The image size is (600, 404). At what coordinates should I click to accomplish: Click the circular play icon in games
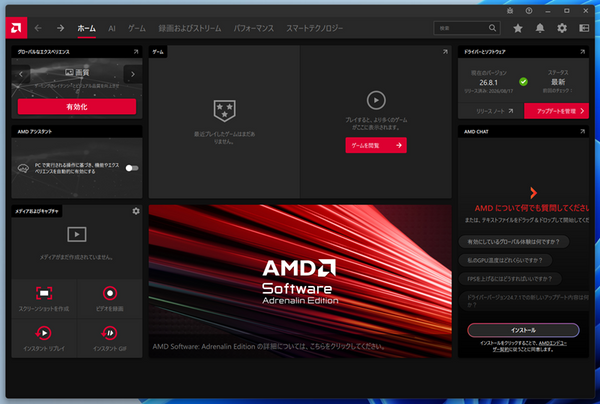point(376,100)
